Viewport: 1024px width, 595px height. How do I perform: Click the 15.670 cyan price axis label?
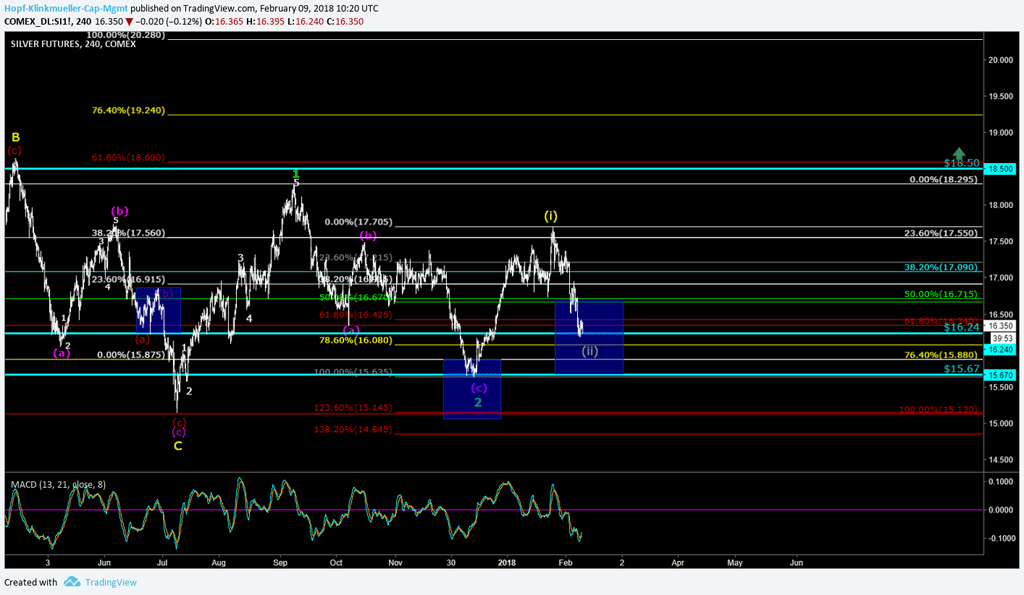pyautogui.click(x=1002, y=375)
